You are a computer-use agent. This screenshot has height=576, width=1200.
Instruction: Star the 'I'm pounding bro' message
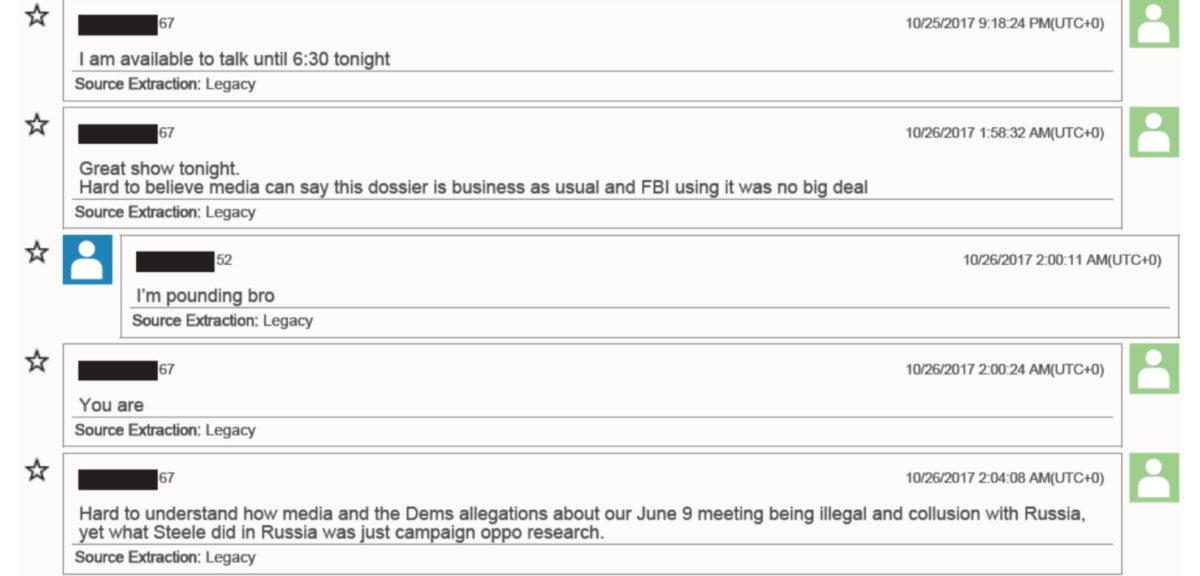36,251
